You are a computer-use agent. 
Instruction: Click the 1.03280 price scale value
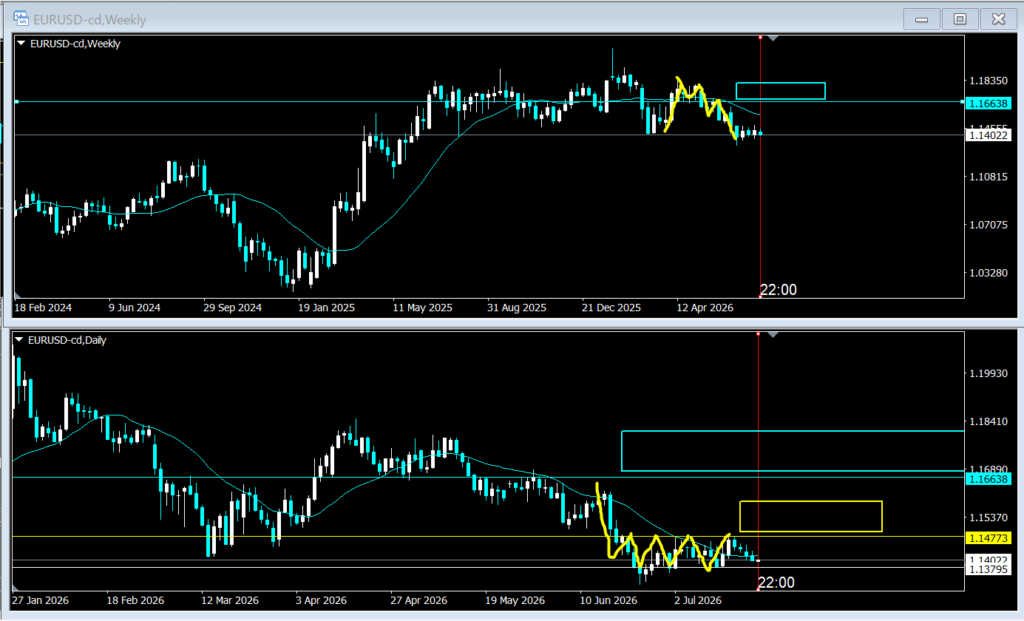coord(988,273)
